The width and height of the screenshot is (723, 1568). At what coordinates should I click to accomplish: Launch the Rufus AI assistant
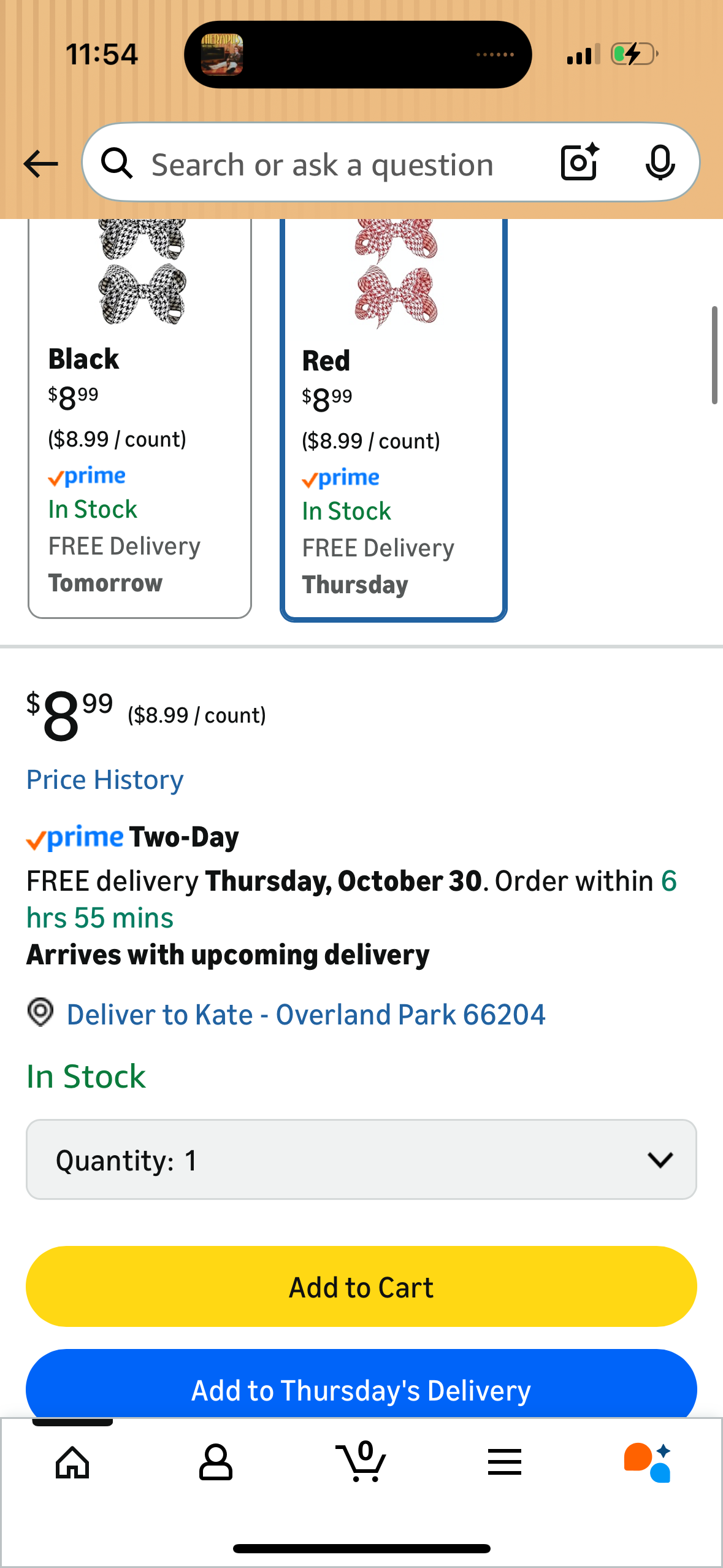tap(648, 1462)
